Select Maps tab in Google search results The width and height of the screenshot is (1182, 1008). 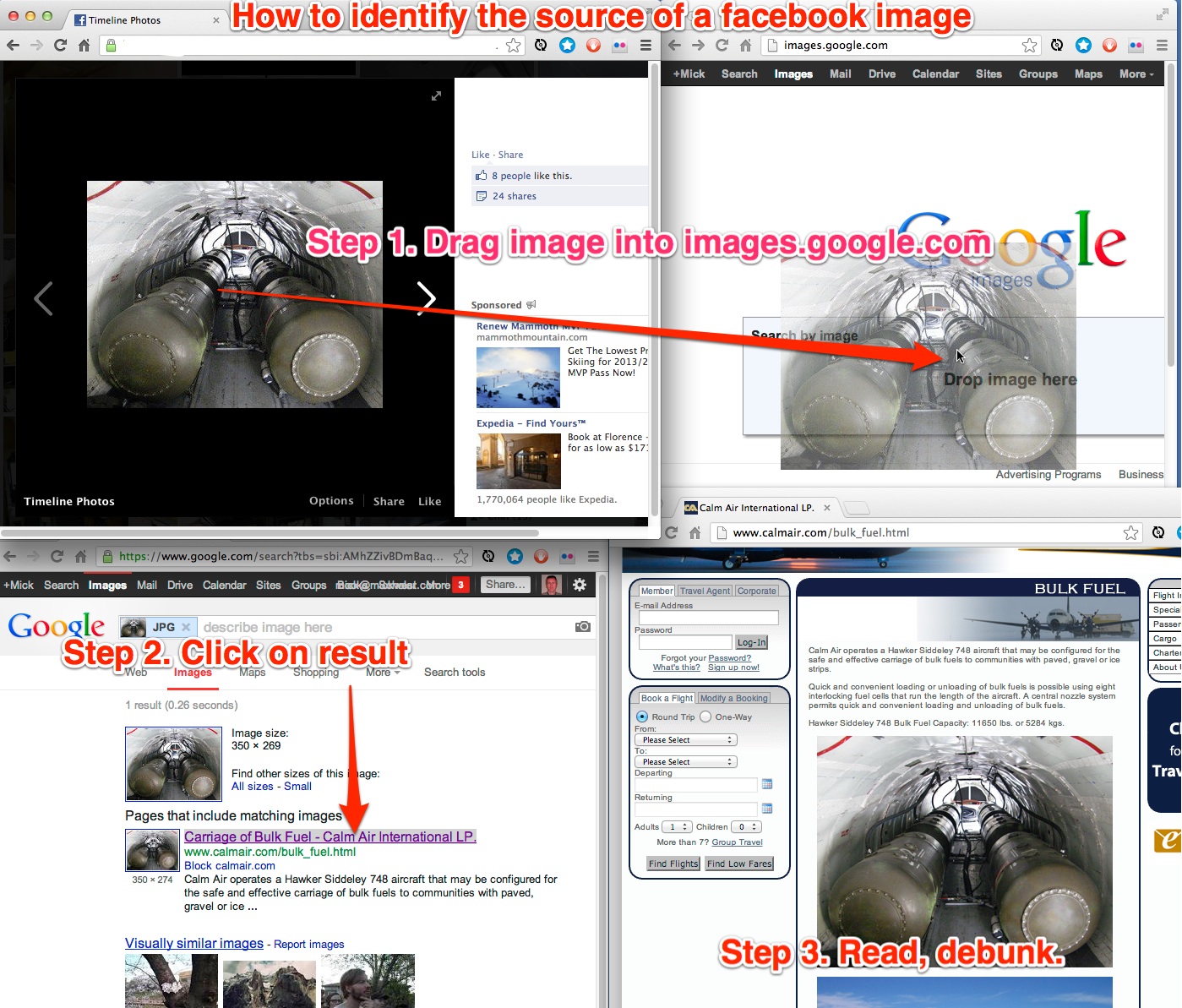pos(252,673)
